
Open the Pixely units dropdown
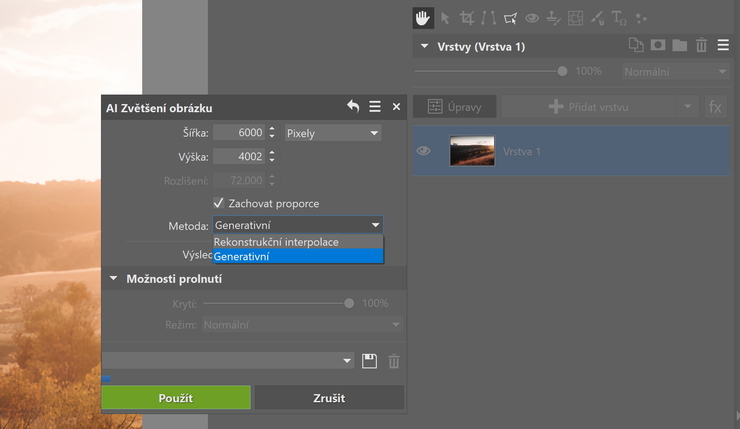coord(332,132)
